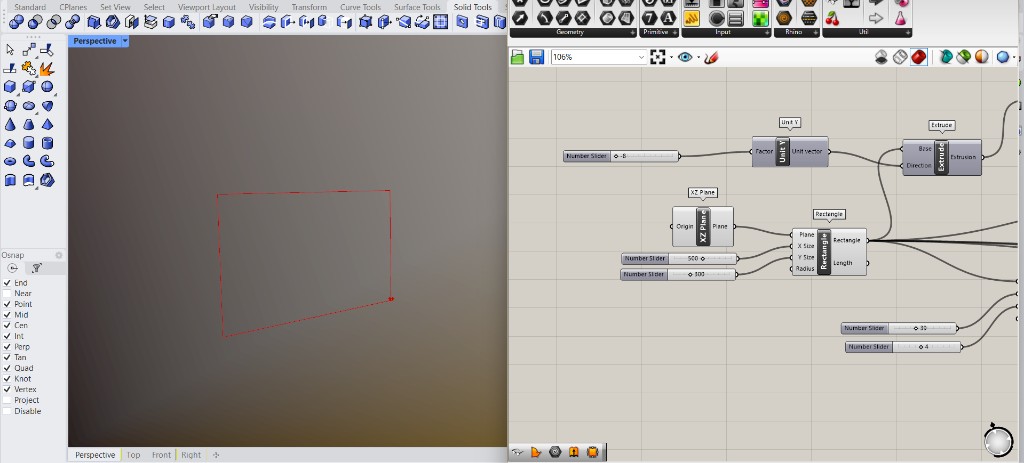Add a new viewport tab plus icon
This screenshot has height=463, width=1024.
click(x=216, y=455)
